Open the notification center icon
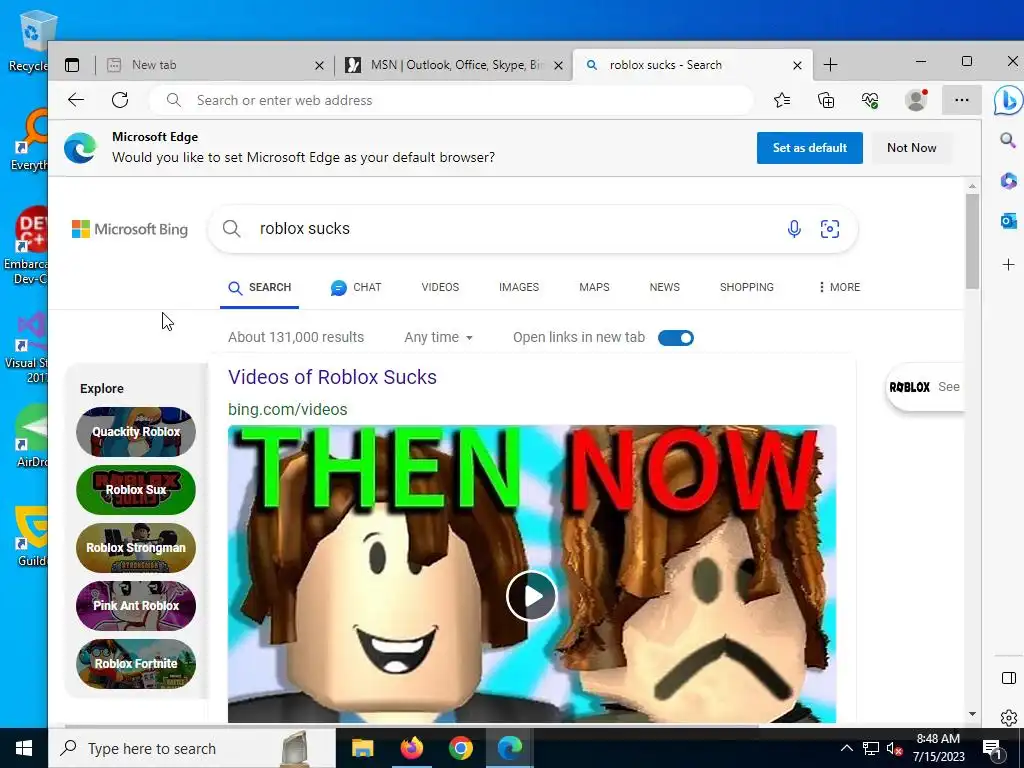 [x=992, y=748]
